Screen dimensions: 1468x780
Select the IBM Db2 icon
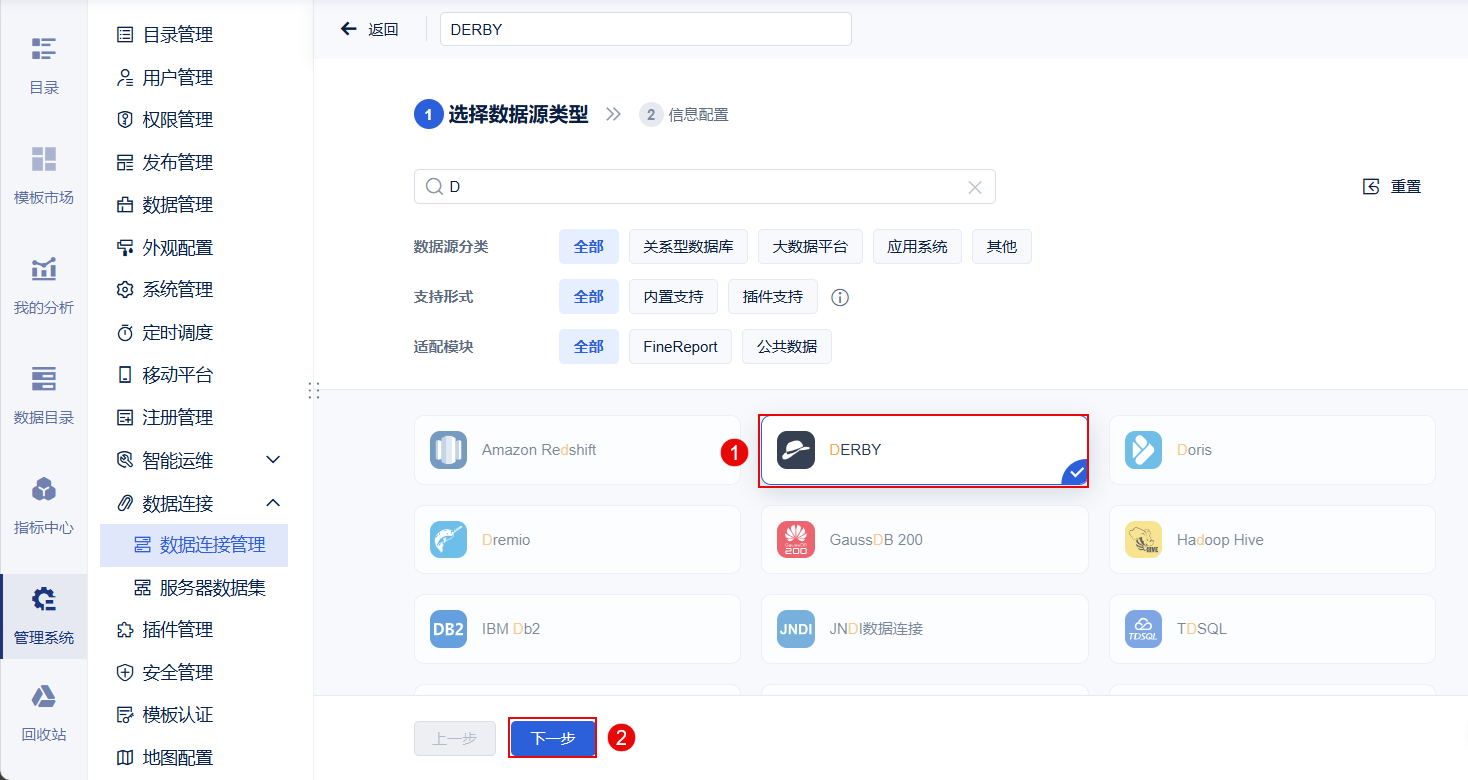[448, 629]
